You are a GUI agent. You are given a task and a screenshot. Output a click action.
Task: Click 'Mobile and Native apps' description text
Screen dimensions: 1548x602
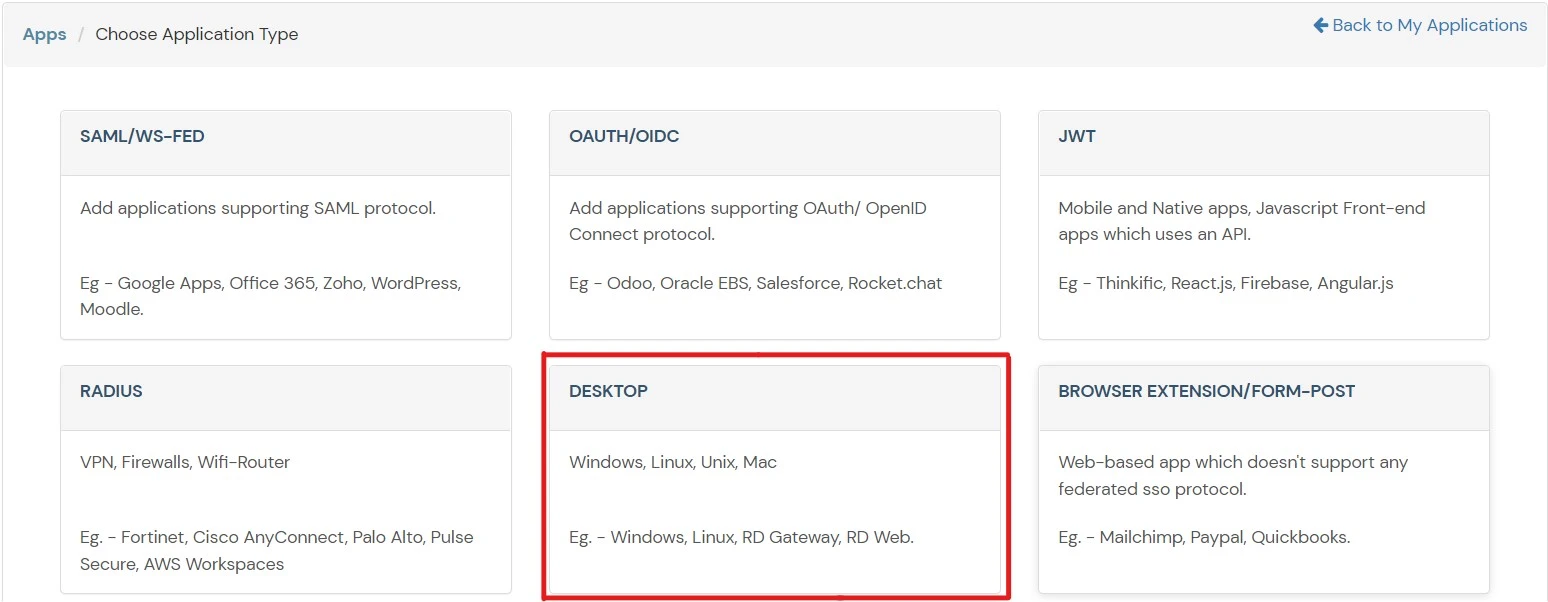coord(1242,221)
